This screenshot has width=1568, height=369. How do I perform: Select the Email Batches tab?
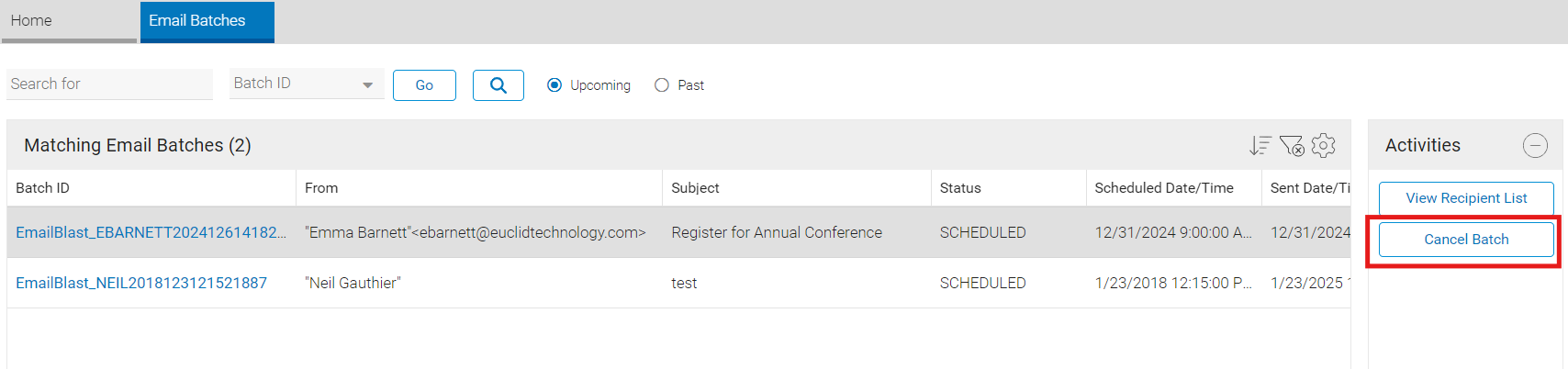click(207, 21)
